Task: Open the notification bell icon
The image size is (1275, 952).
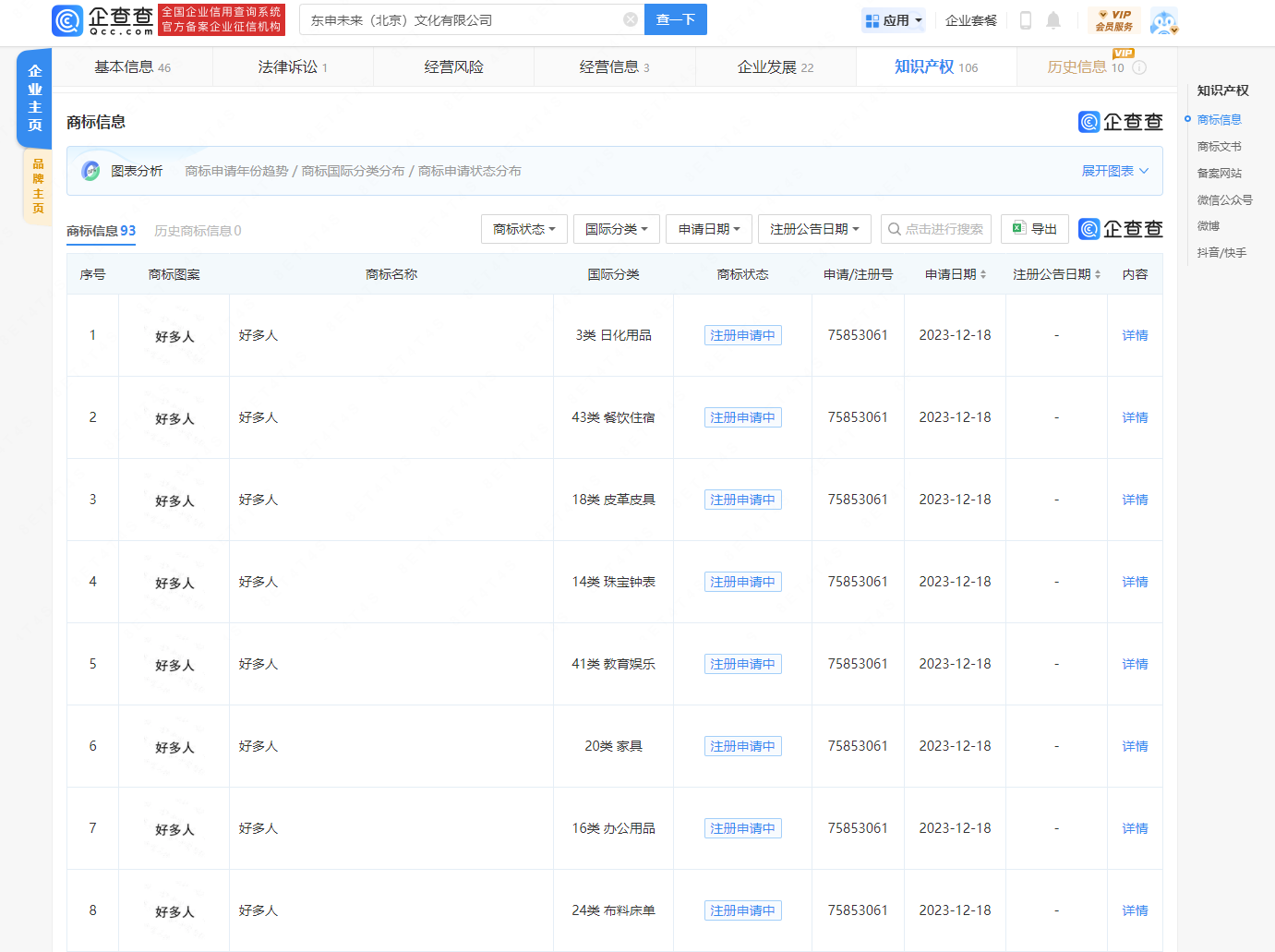Action: pyautogui.click(x=1053, y=20)
